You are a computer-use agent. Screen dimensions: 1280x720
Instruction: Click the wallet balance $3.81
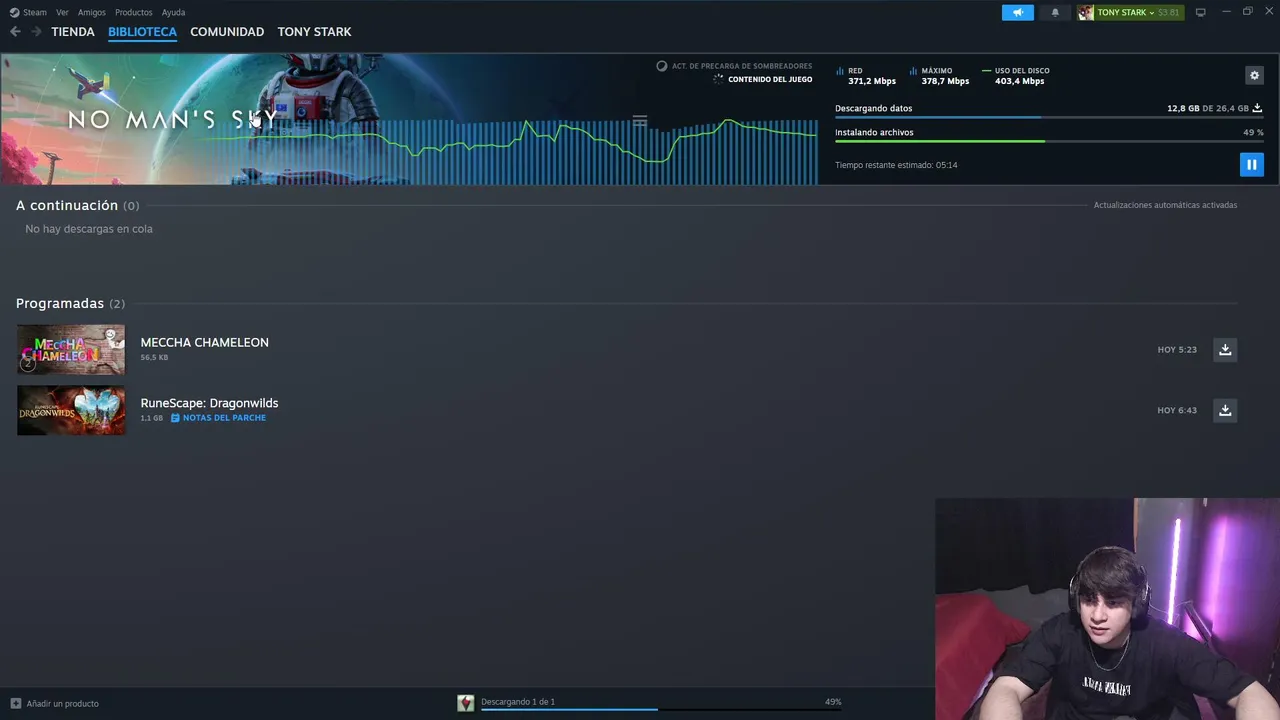1168,12
